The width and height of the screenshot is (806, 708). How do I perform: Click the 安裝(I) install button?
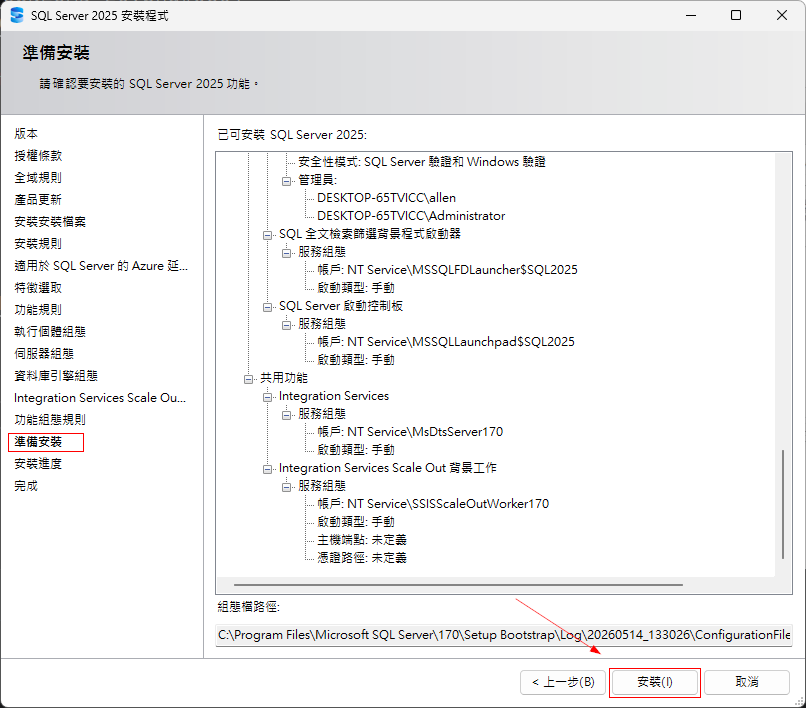pos(654,682)
